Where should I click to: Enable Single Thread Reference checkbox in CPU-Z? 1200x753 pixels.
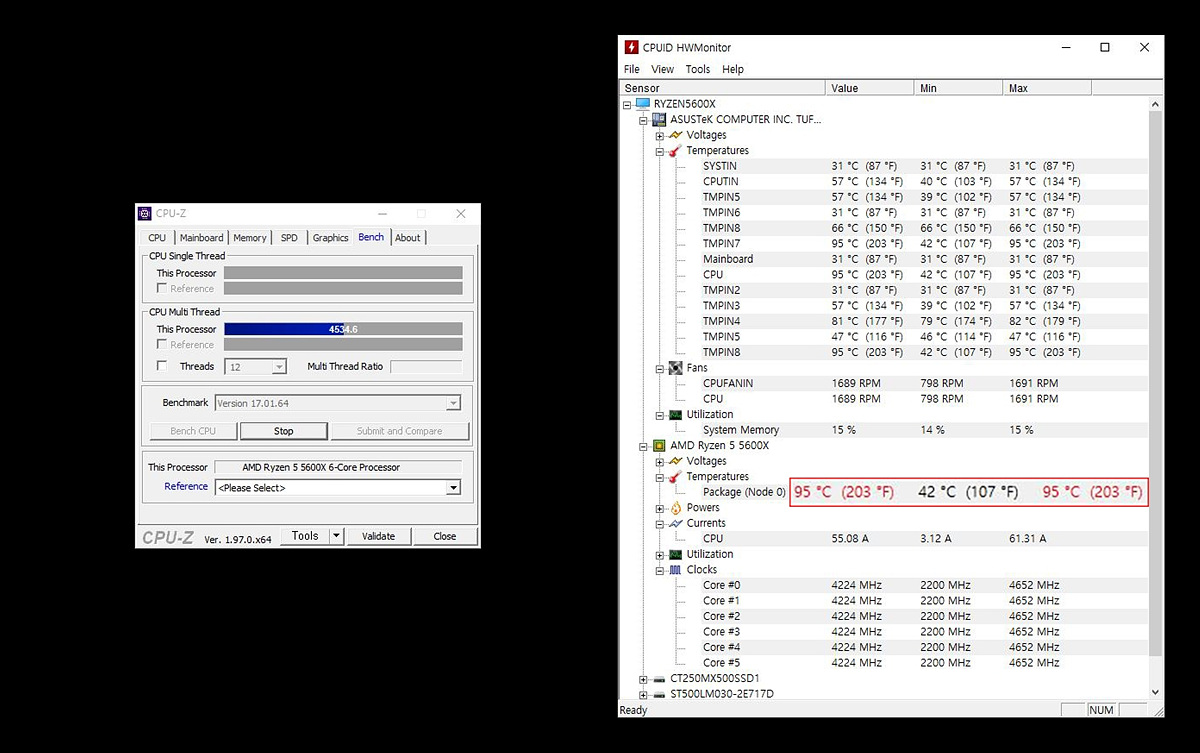point(162,289)
